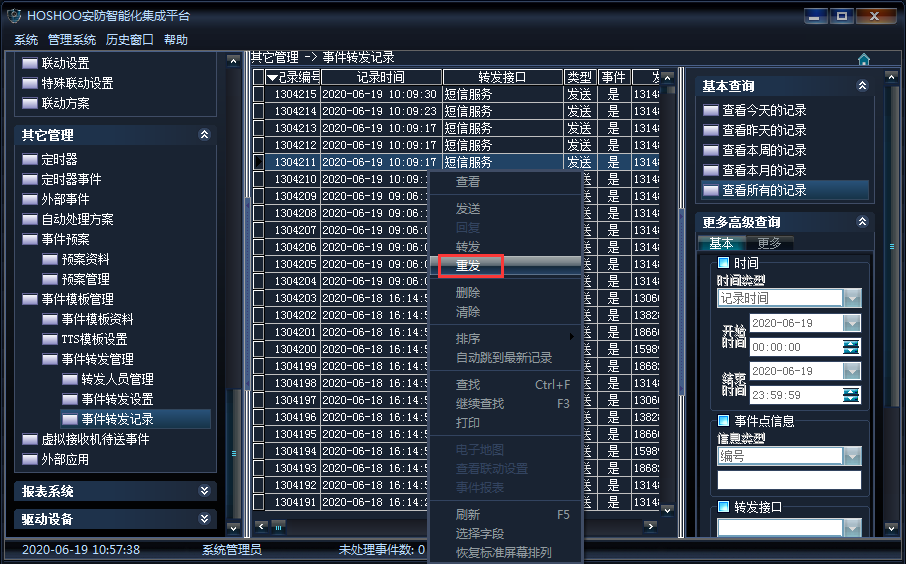Select 重发 in the context menu
Viewport: 906px width, 564px height.
pyautogui.click(x=468, y=266)
